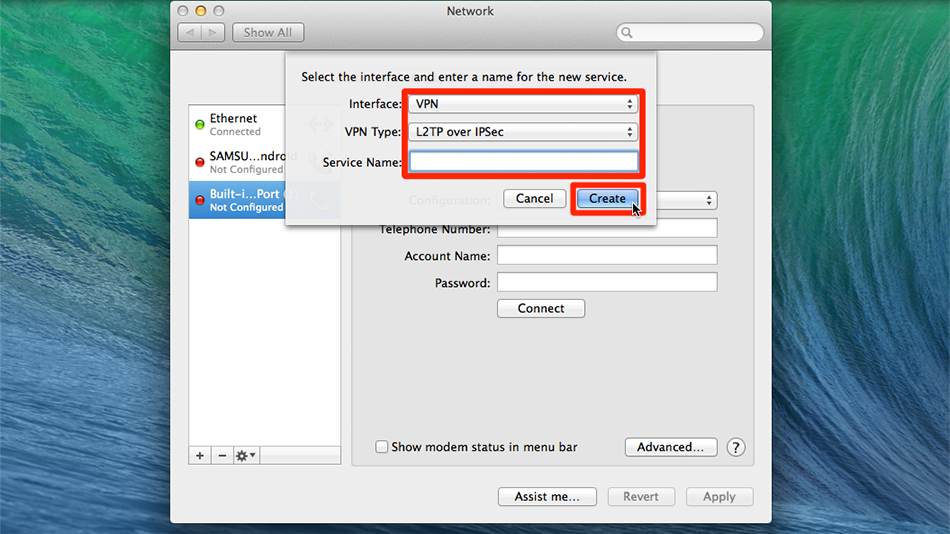Image resolution: width=950 pixels, height=534 pixels.
Task: Open Advanced settings
Action: [670, 447]
